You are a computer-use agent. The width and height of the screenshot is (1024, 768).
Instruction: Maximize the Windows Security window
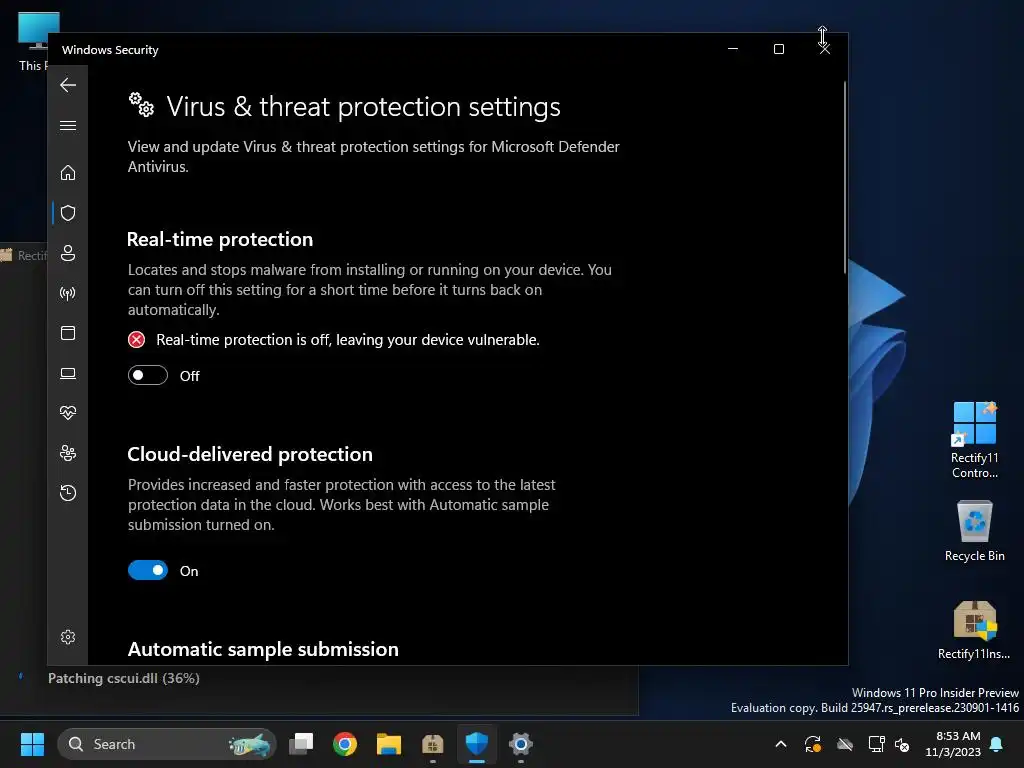tap(778, 49)
